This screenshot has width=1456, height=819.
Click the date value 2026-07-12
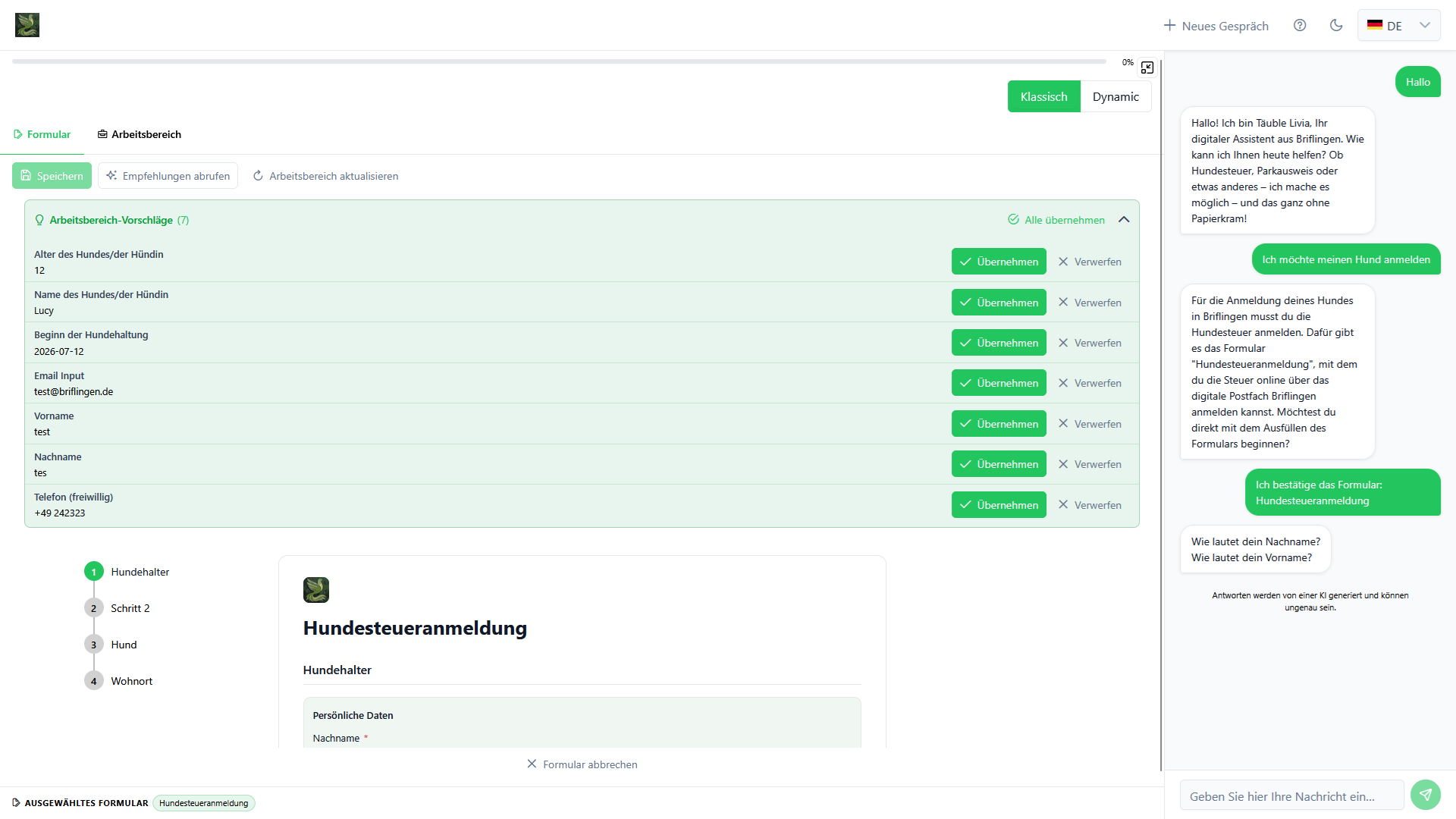[x=59, y=352]
